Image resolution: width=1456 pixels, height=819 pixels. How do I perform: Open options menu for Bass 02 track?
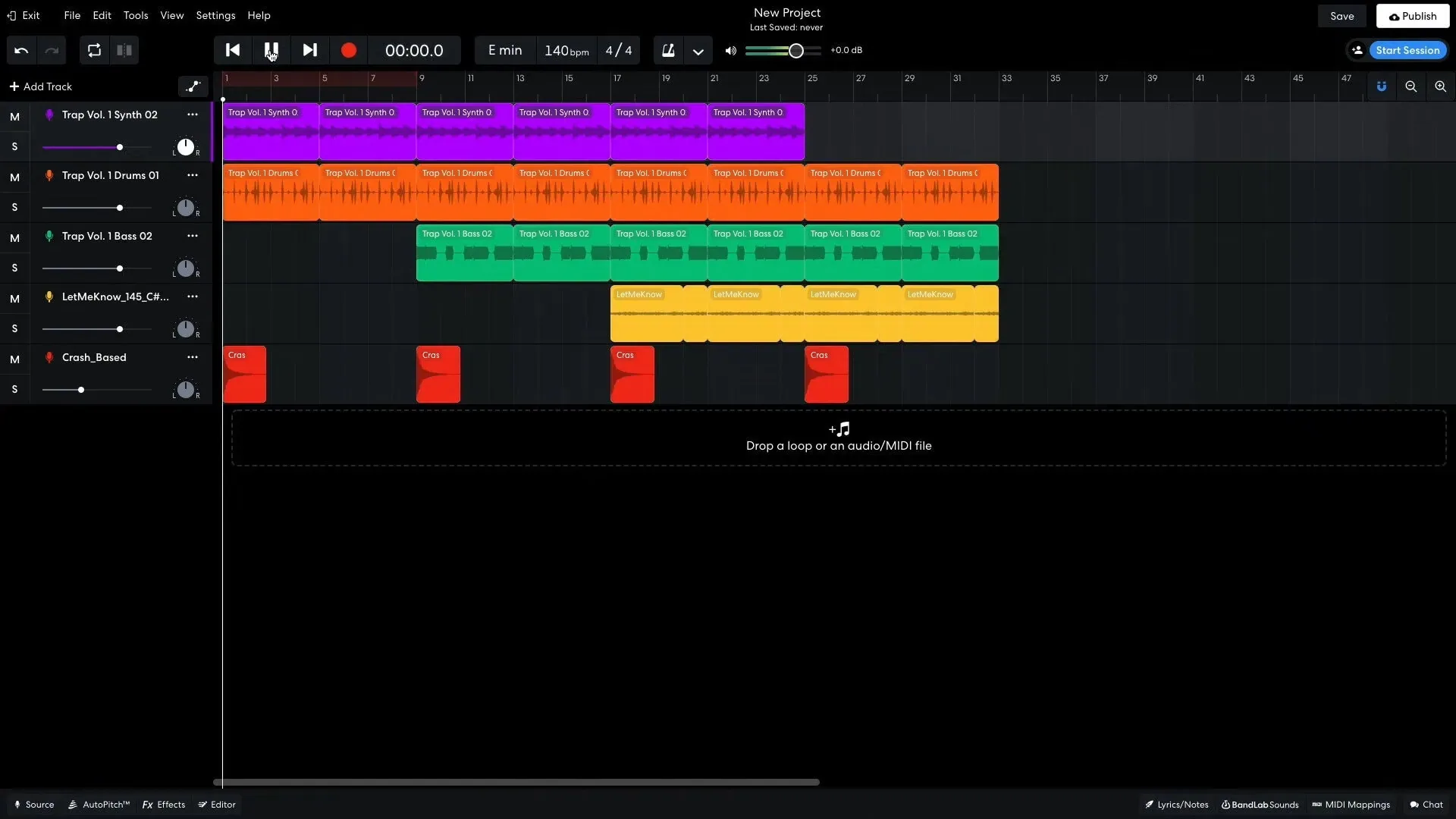pos(193,236)
